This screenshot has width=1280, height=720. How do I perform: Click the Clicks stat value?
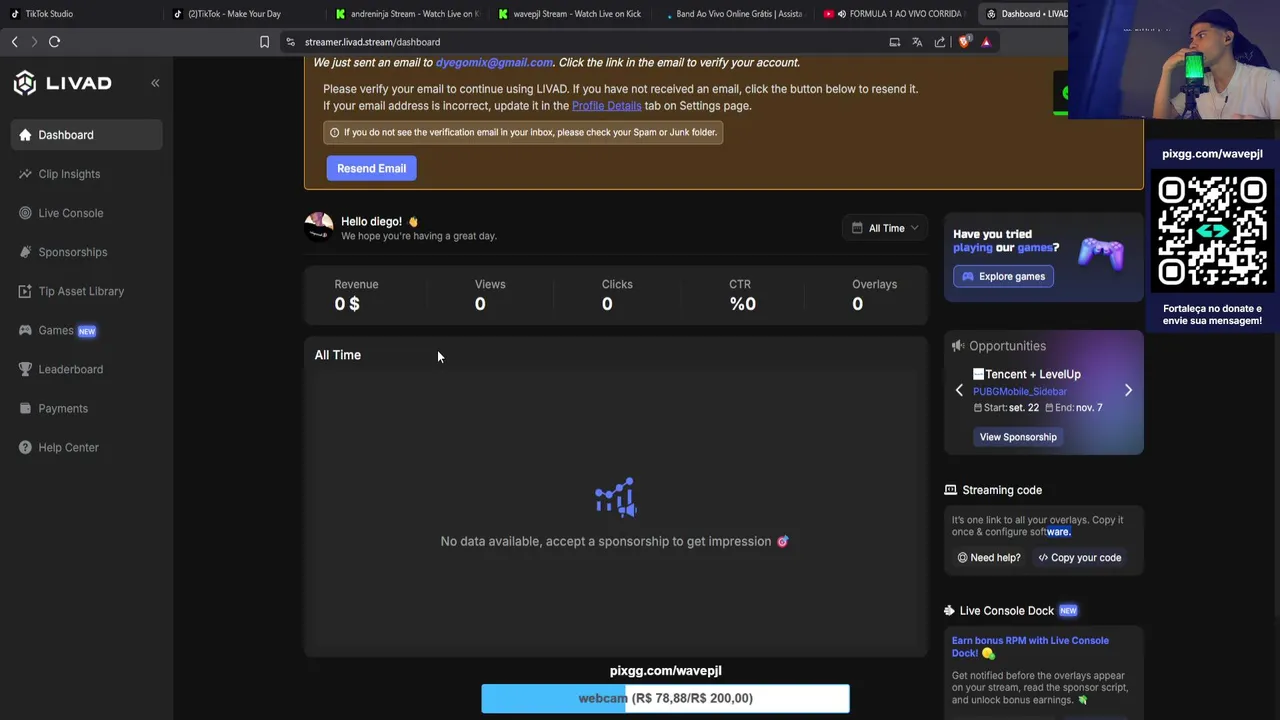(607, 304)
